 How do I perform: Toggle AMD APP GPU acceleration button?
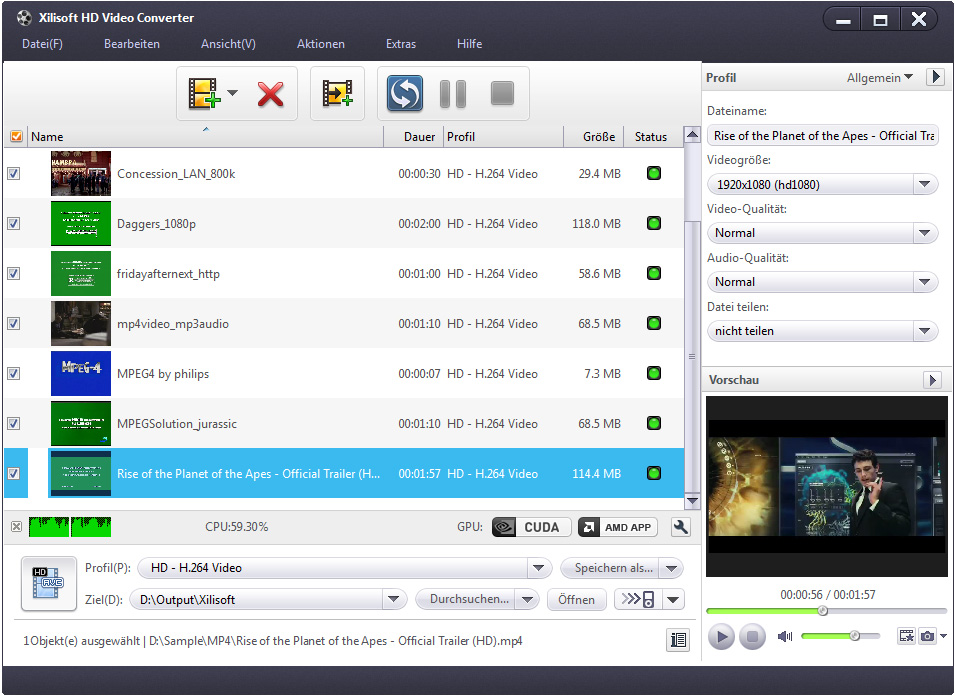coord(618,527)
